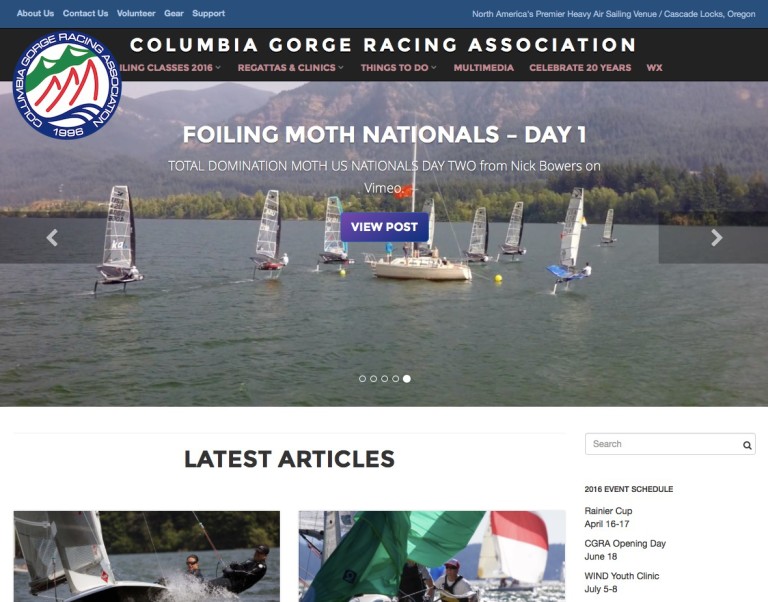Open the About Us link
Viewport: 768px width, 602px height.
pyautogui.click(x=35, y=13)
